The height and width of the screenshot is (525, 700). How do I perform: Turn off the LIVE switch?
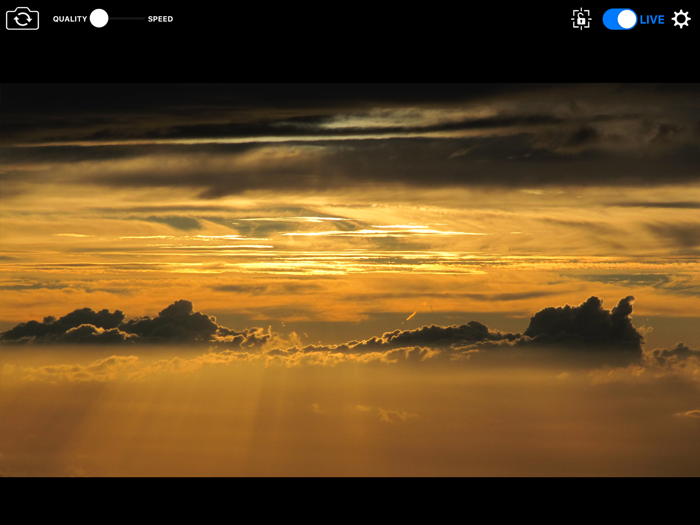point(620,19)
